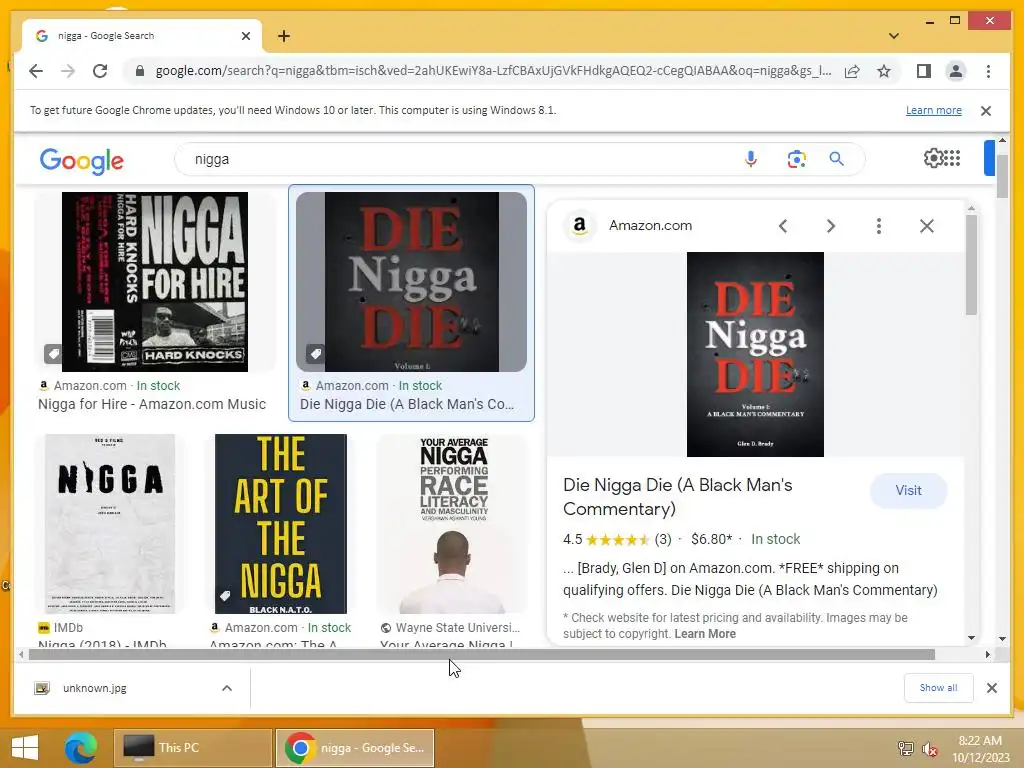Screen dimensions: 1024x768
Task: Click the Google search input field
Action: 457,159
